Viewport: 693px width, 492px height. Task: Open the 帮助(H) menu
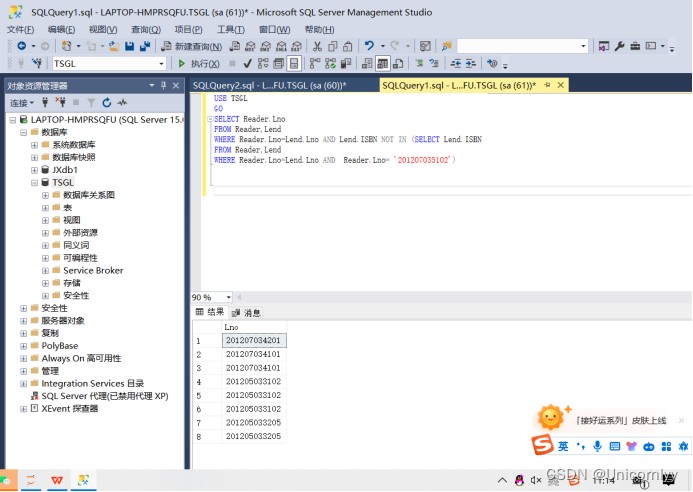pyautogui.click(x=319, y=30)
